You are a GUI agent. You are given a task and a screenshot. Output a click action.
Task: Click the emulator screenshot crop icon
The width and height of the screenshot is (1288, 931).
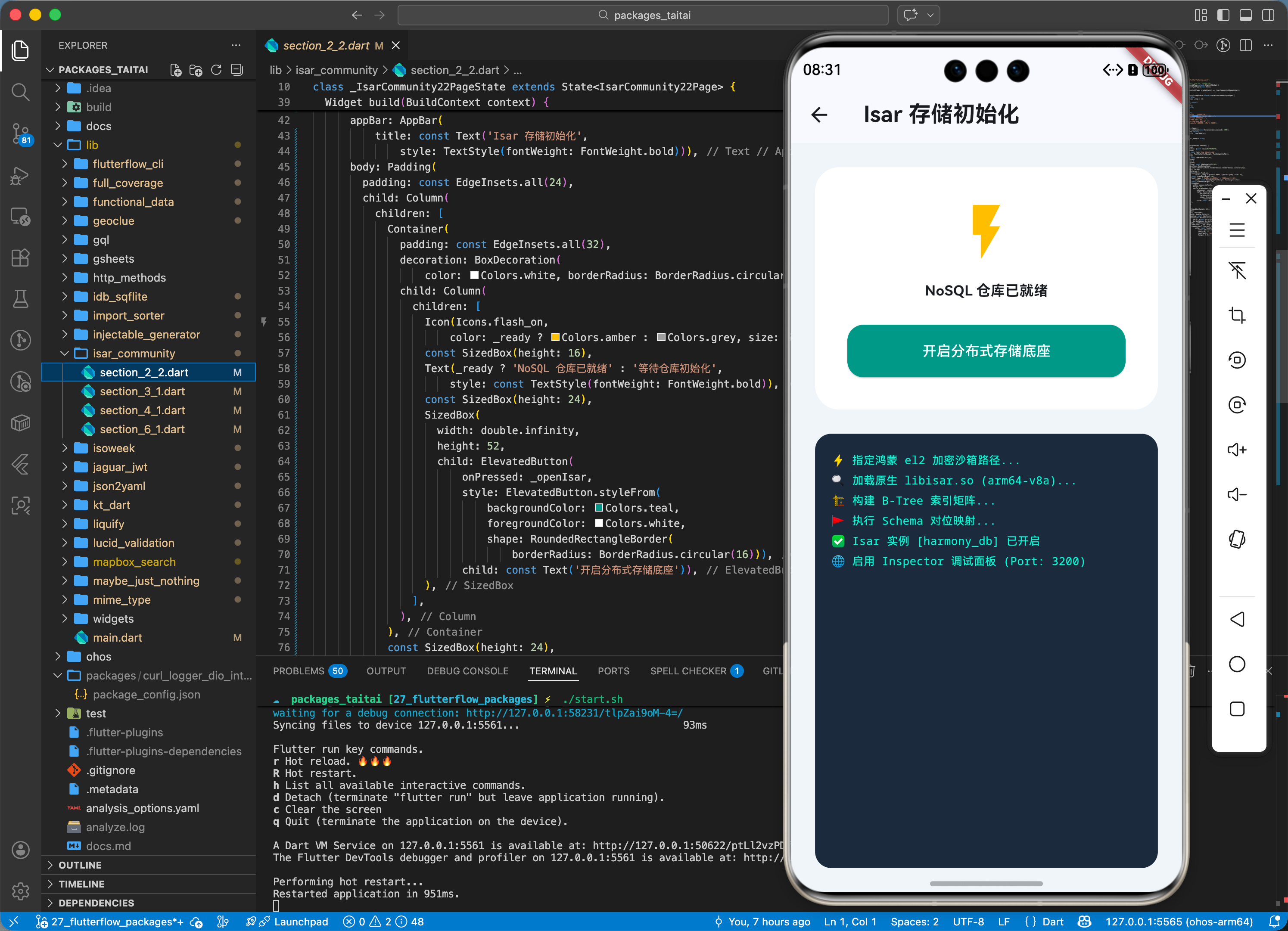1237,315
